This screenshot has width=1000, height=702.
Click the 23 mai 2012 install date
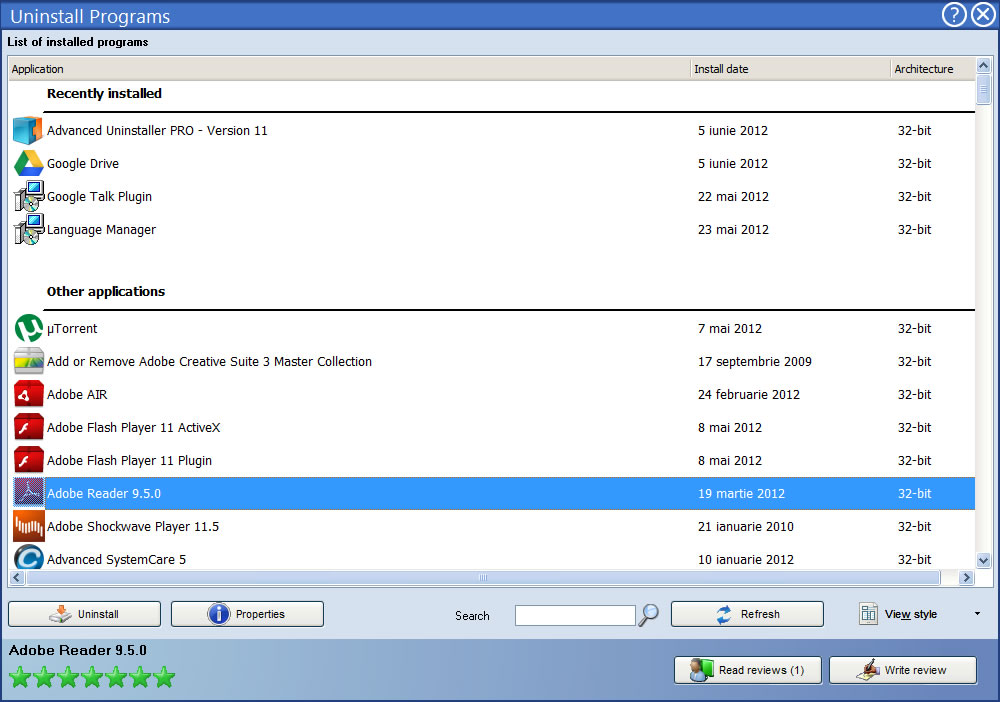tap(733, 230)
